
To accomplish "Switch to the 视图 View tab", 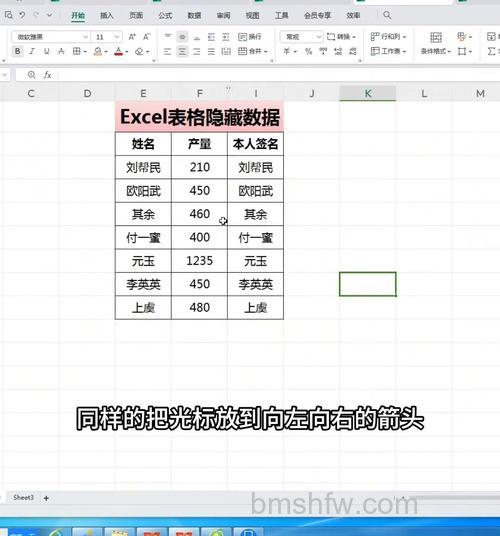I will pos(253,15).
